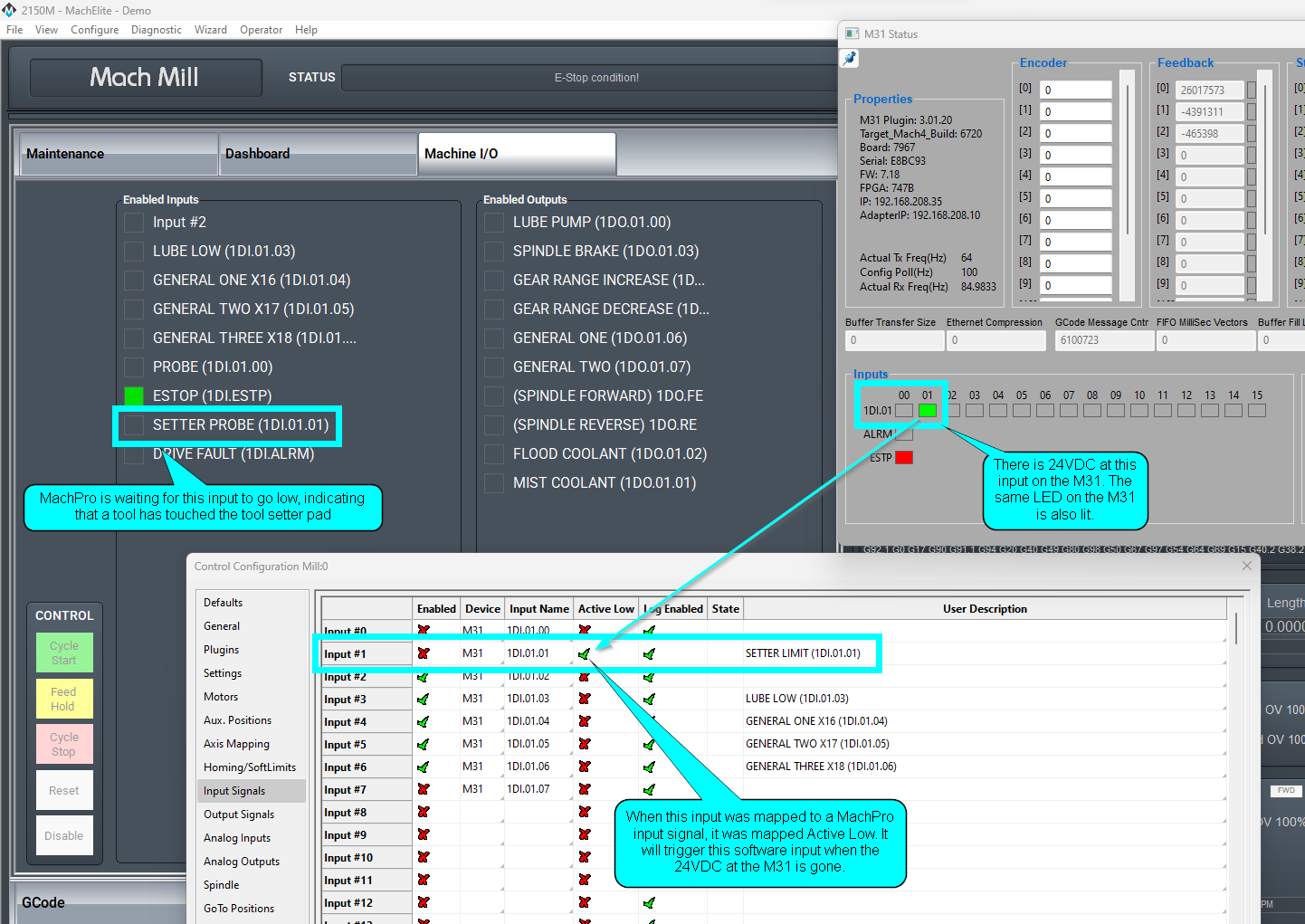
Task: Click the Enabled red X for Input #7
Action: coord(424,789)
